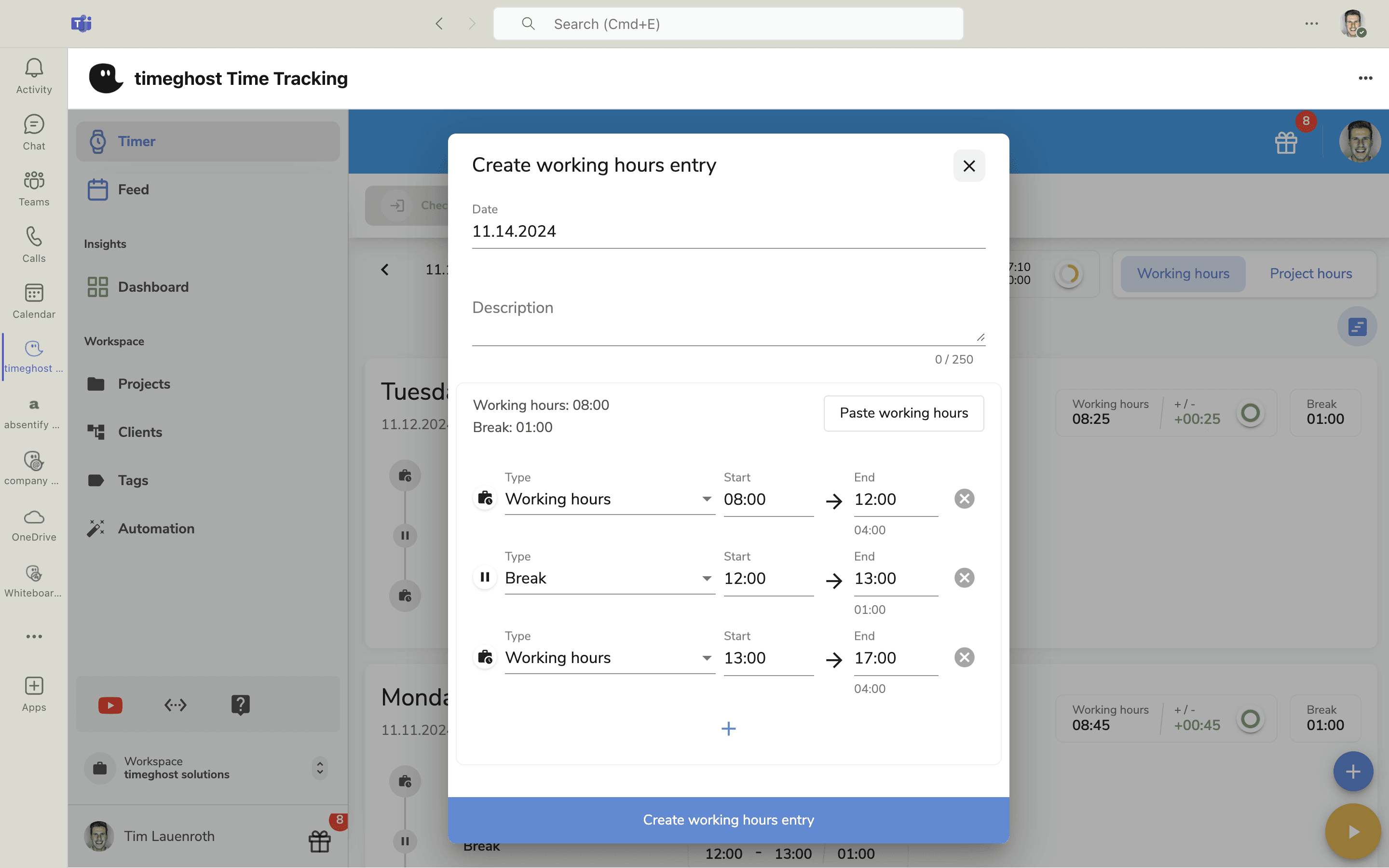Edit End time 12:00 in first row
1389x868 pixels.
tap(896, 500)
